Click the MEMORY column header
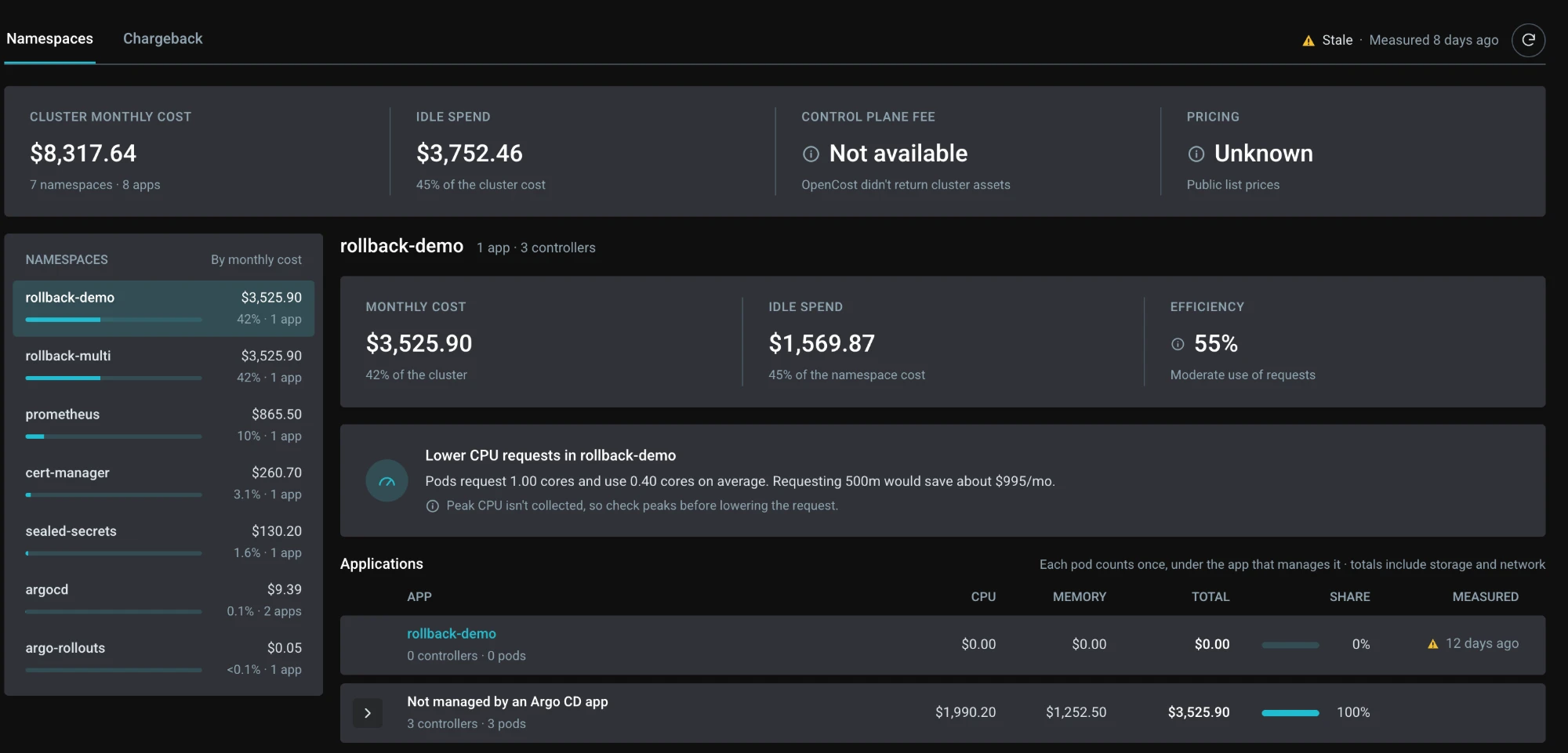Image resolution: width=1568 pixels, height=753 pixels. click(1080, 597)
